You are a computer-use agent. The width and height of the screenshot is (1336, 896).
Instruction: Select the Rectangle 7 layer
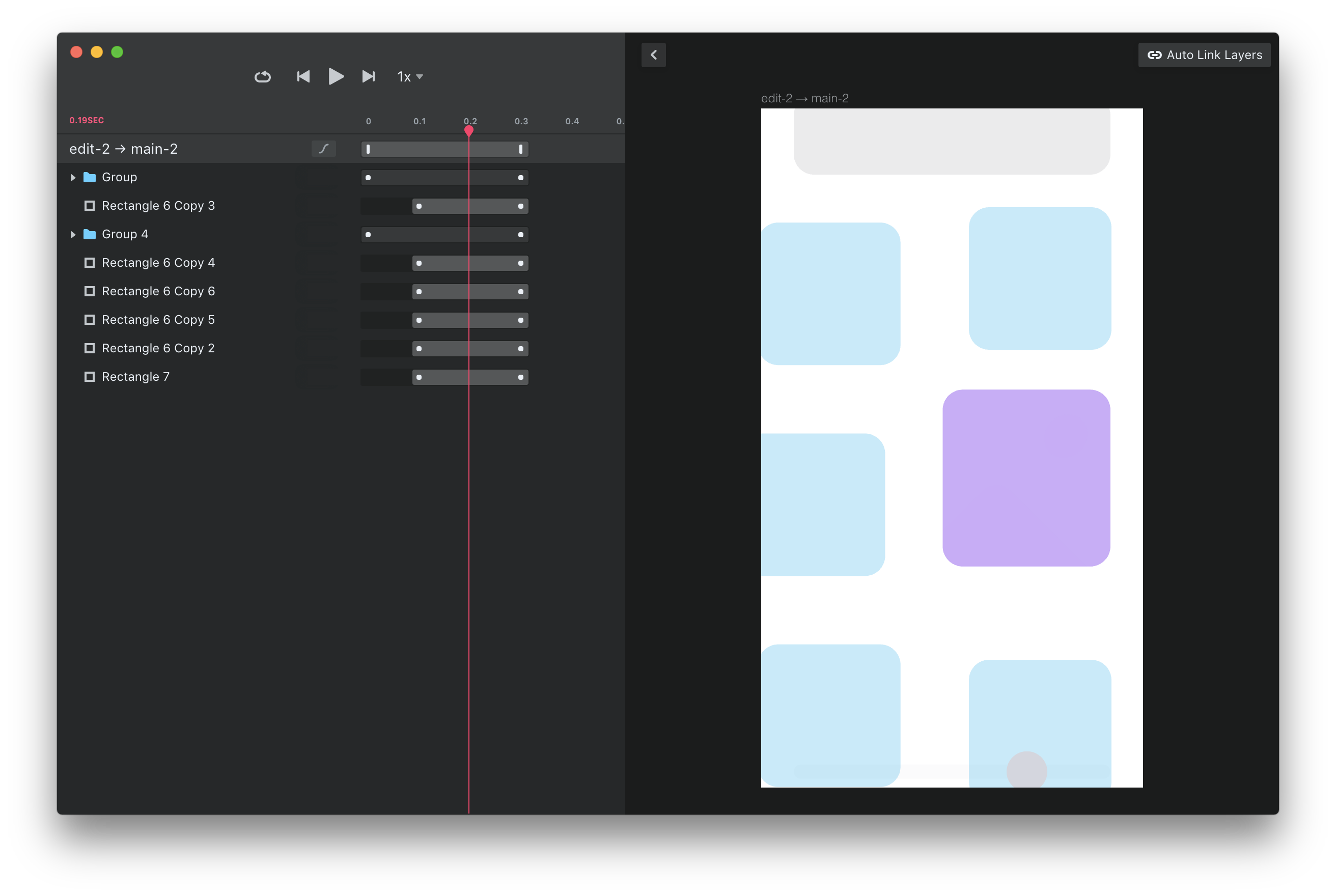[135, 377]
